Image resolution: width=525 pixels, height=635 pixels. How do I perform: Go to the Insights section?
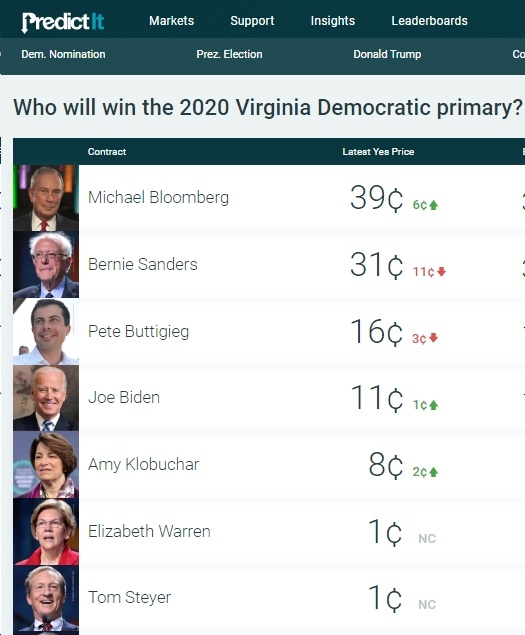(x=333, y=21)
